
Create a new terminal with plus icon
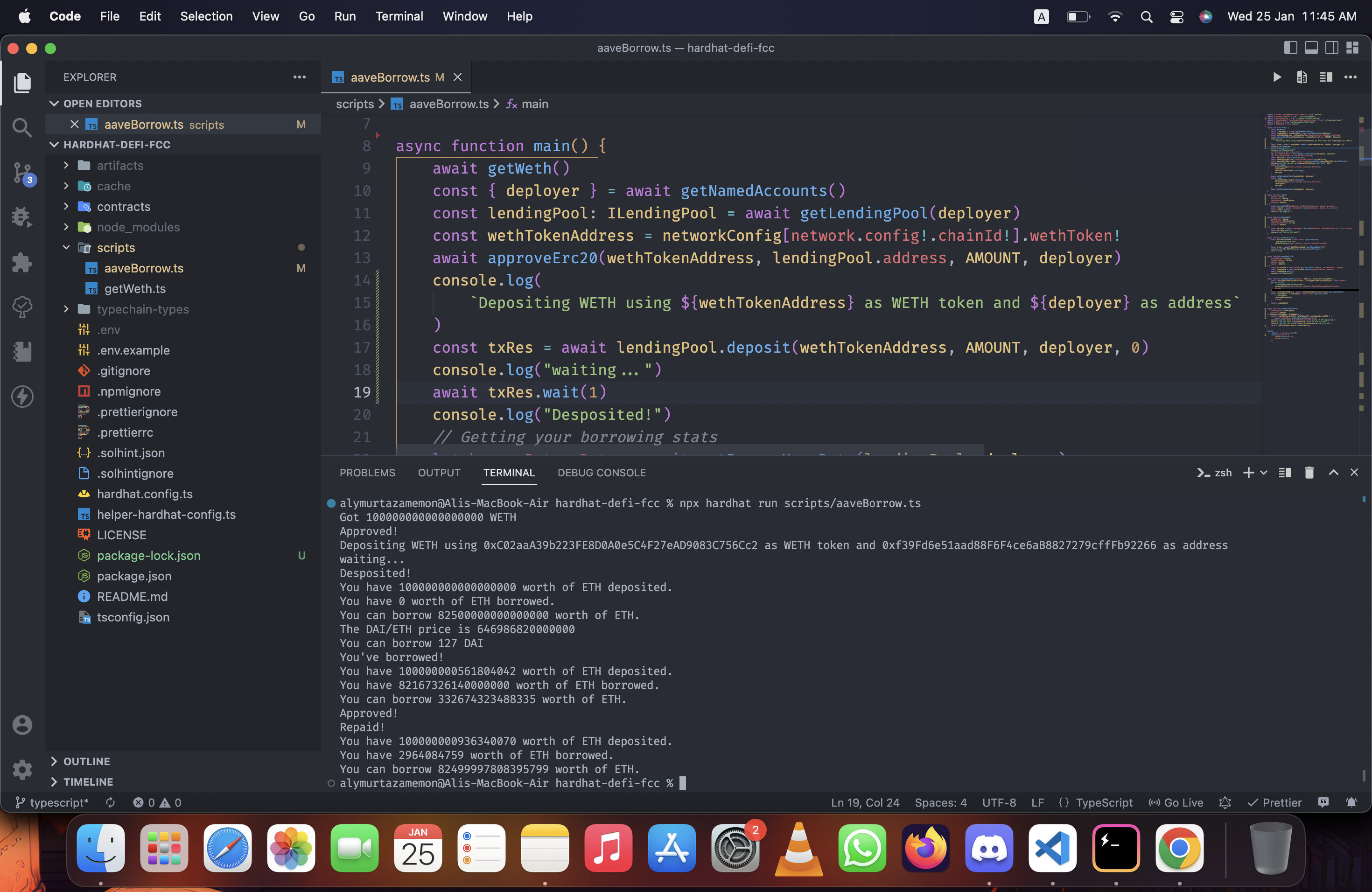coord(1248,473)
